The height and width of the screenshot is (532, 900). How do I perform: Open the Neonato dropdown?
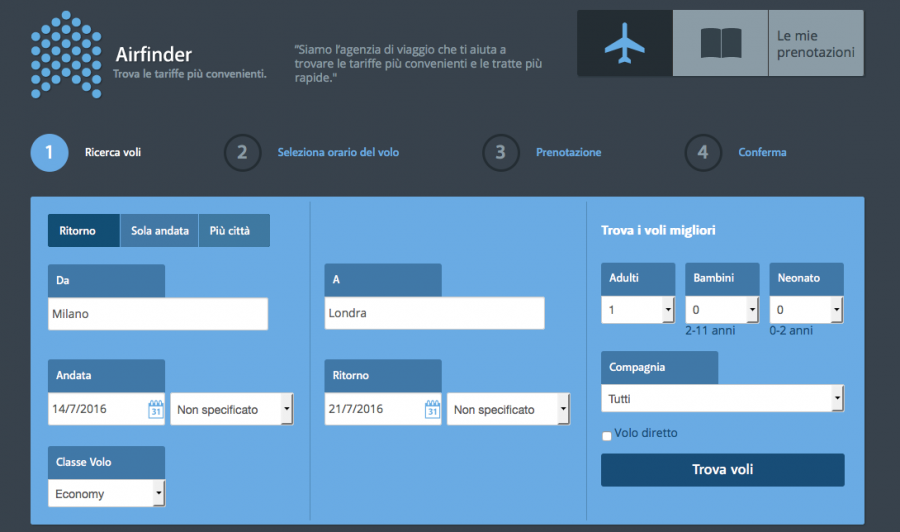[806, 310]
